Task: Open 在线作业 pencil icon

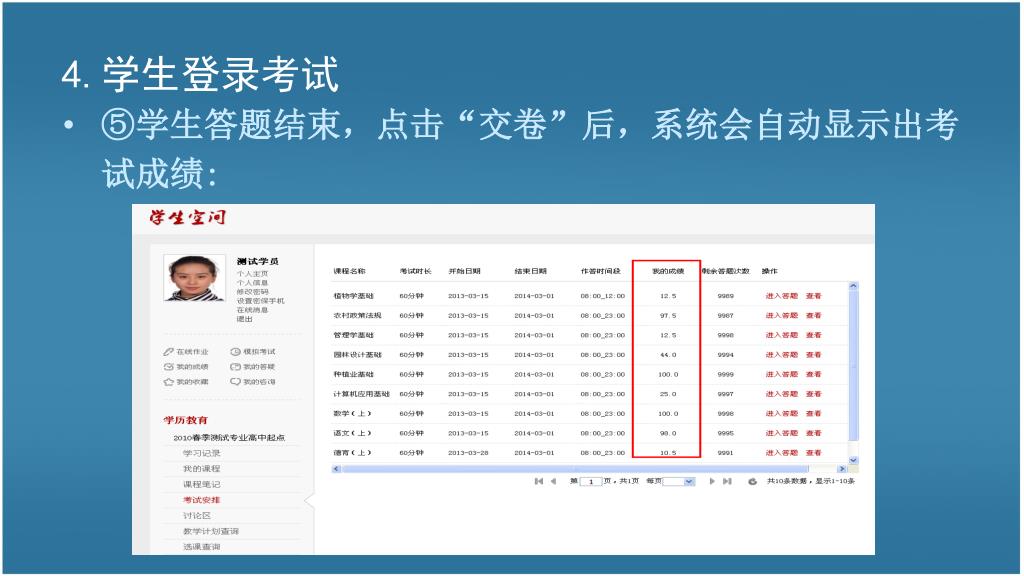Action: 168,352
